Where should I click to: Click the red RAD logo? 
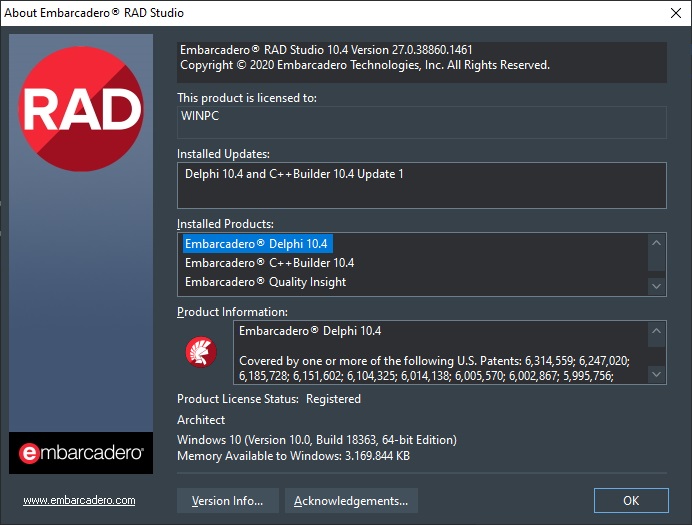(x=81, y=109)
